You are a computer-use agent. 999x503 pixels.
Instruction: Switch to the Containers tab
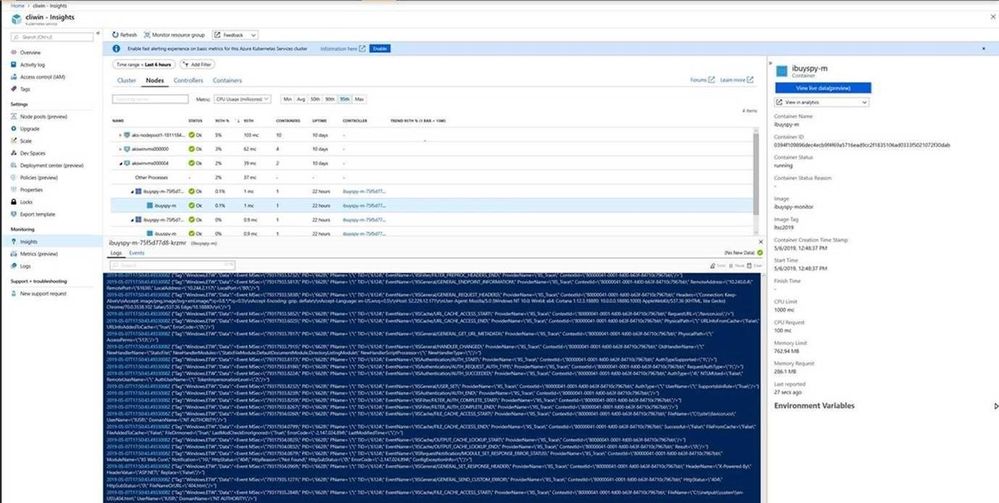227,80
